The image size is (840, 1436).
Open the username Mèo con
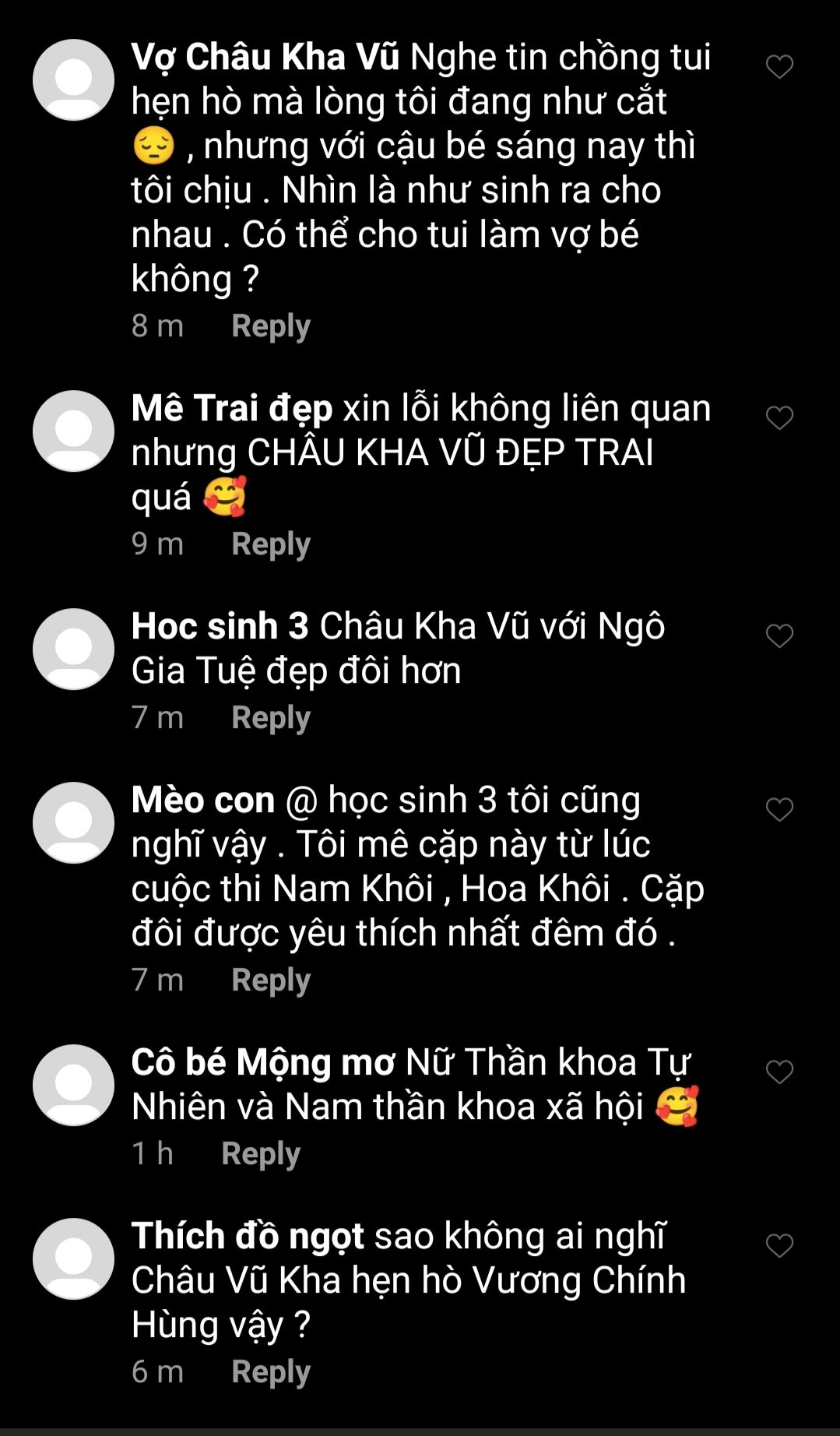coord(203,801)
